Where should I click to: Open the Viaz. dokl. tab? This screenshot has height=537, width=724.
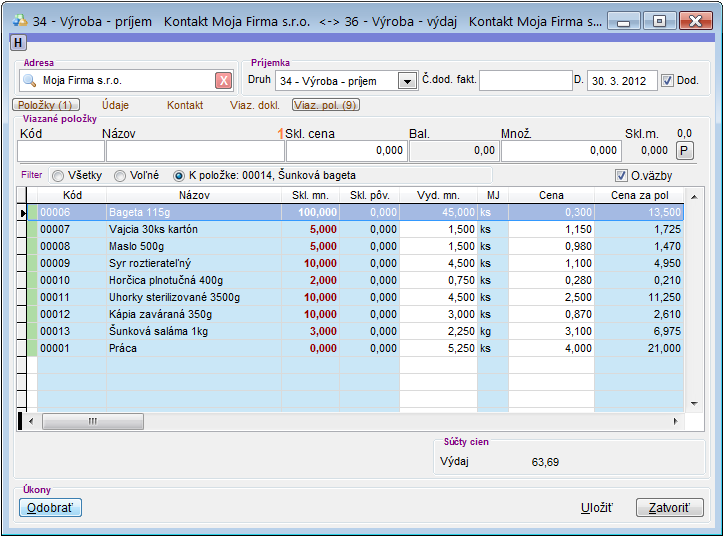254,104
